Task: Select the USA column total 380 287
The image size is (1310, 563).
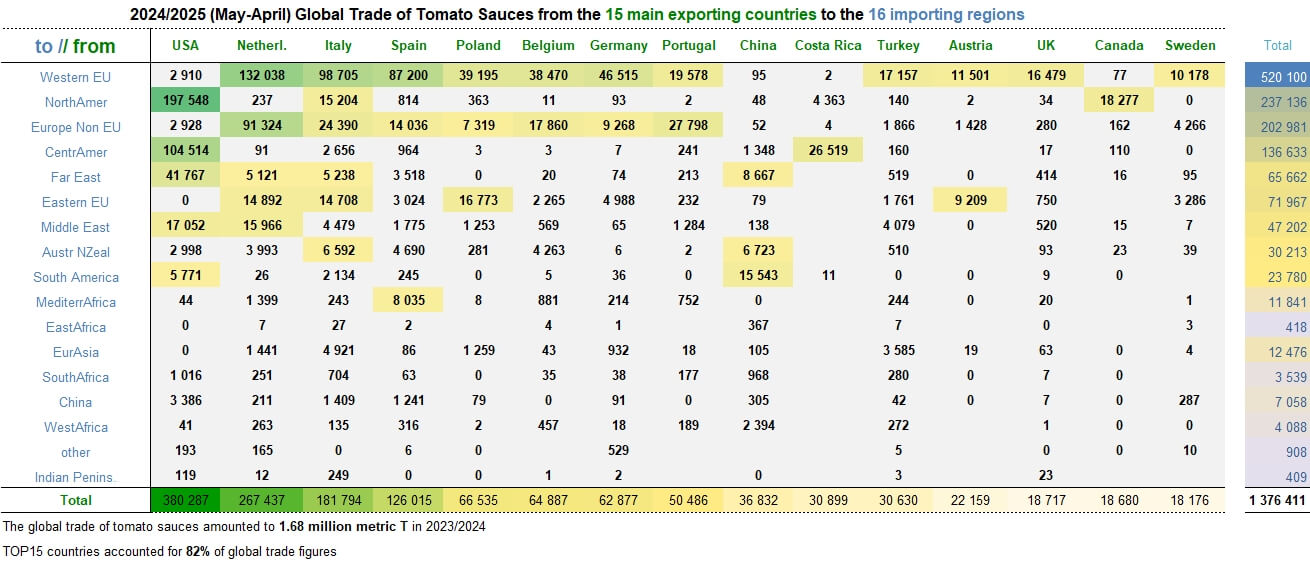Action: click(x=185, y=500)
